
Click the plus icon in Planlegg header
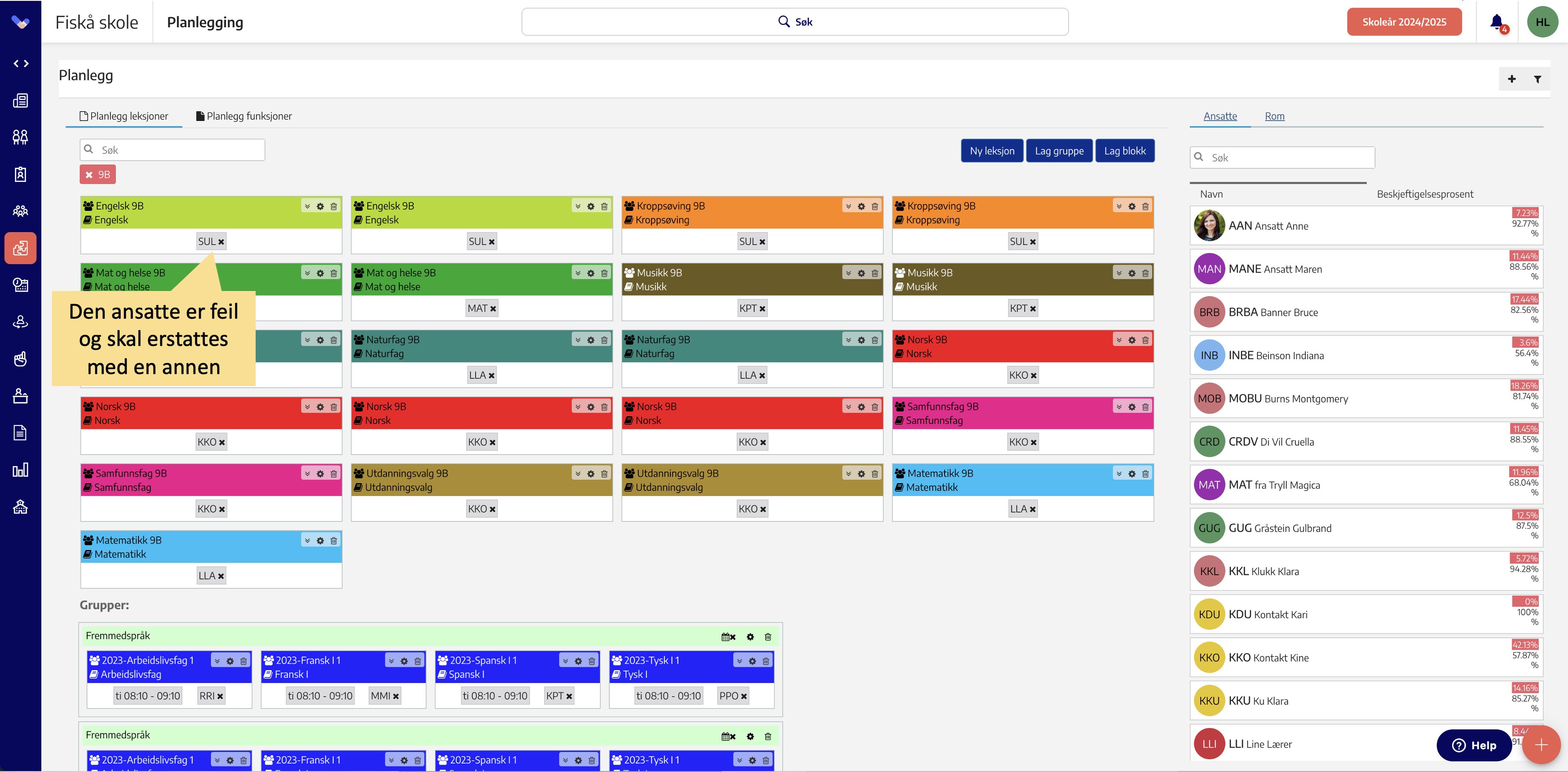point(1511,79)
